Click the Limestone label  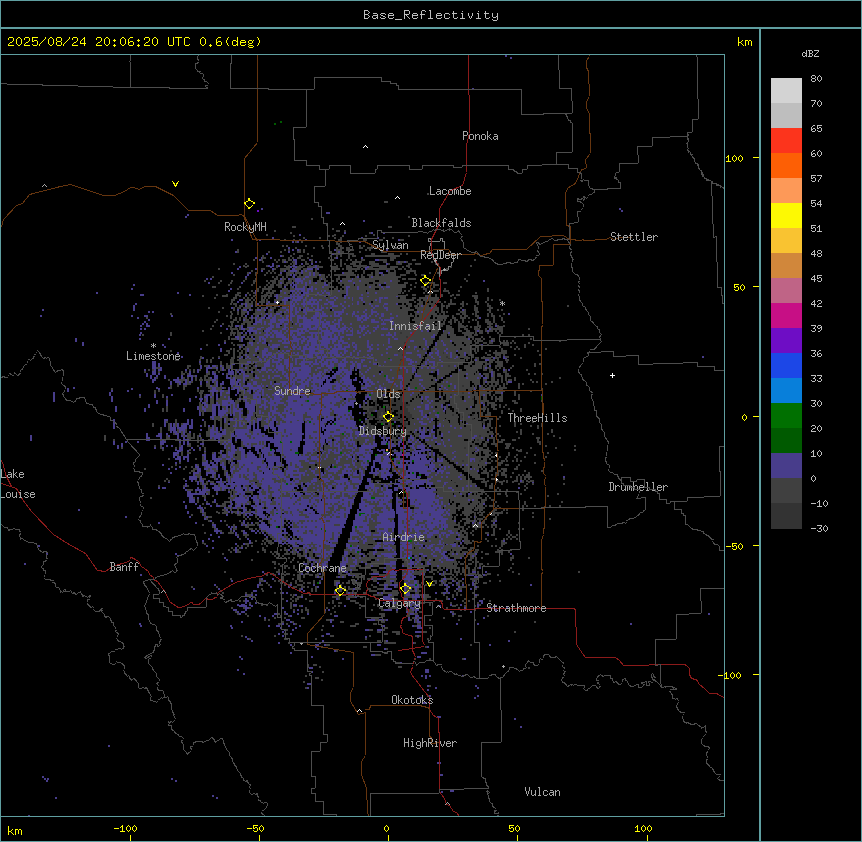click(x=153, y=356)
